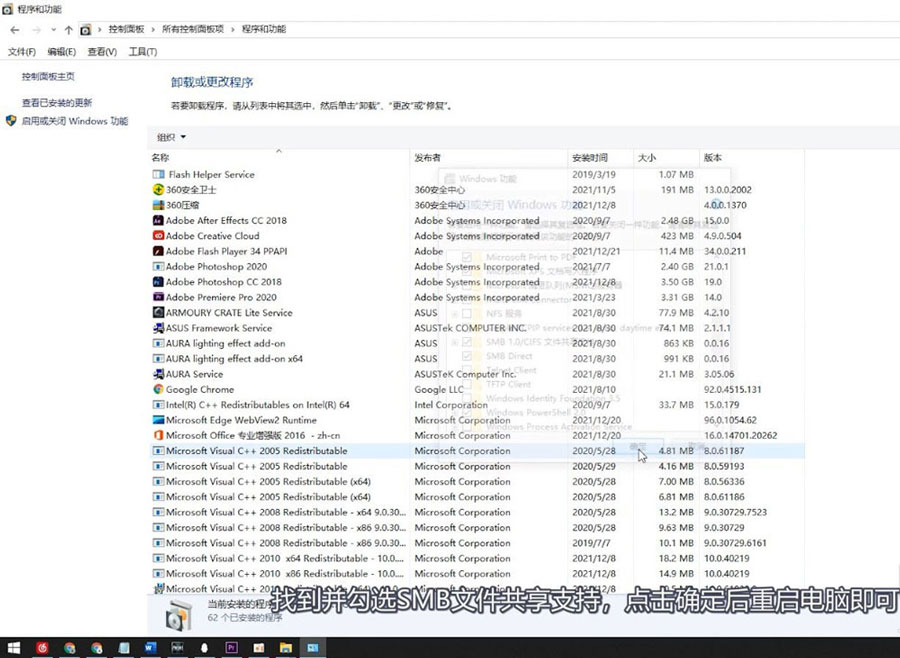
Task: Click the 控制面板 breadcrumb
Action: click(x=126, y=29)
